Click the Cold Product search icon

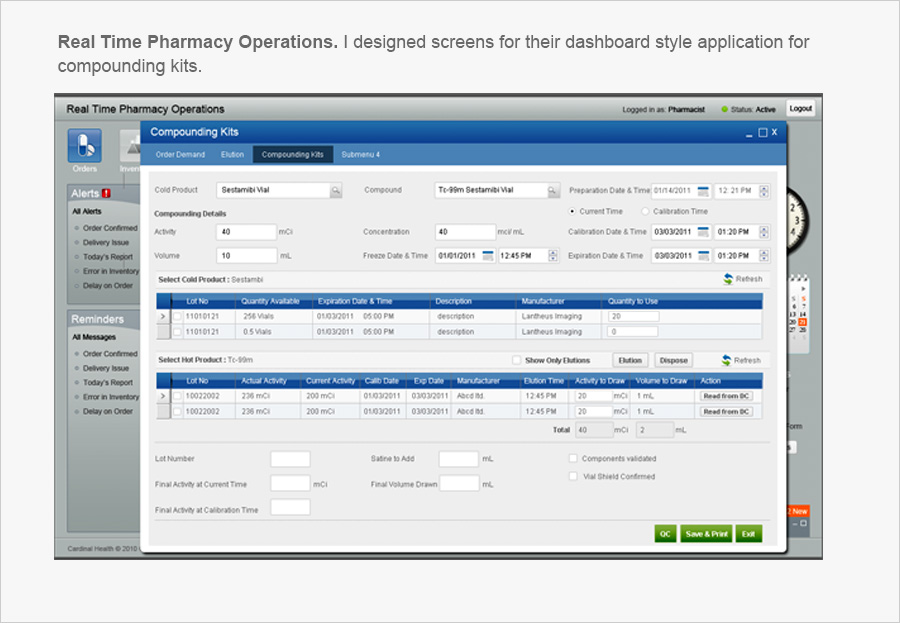(336, 190)
